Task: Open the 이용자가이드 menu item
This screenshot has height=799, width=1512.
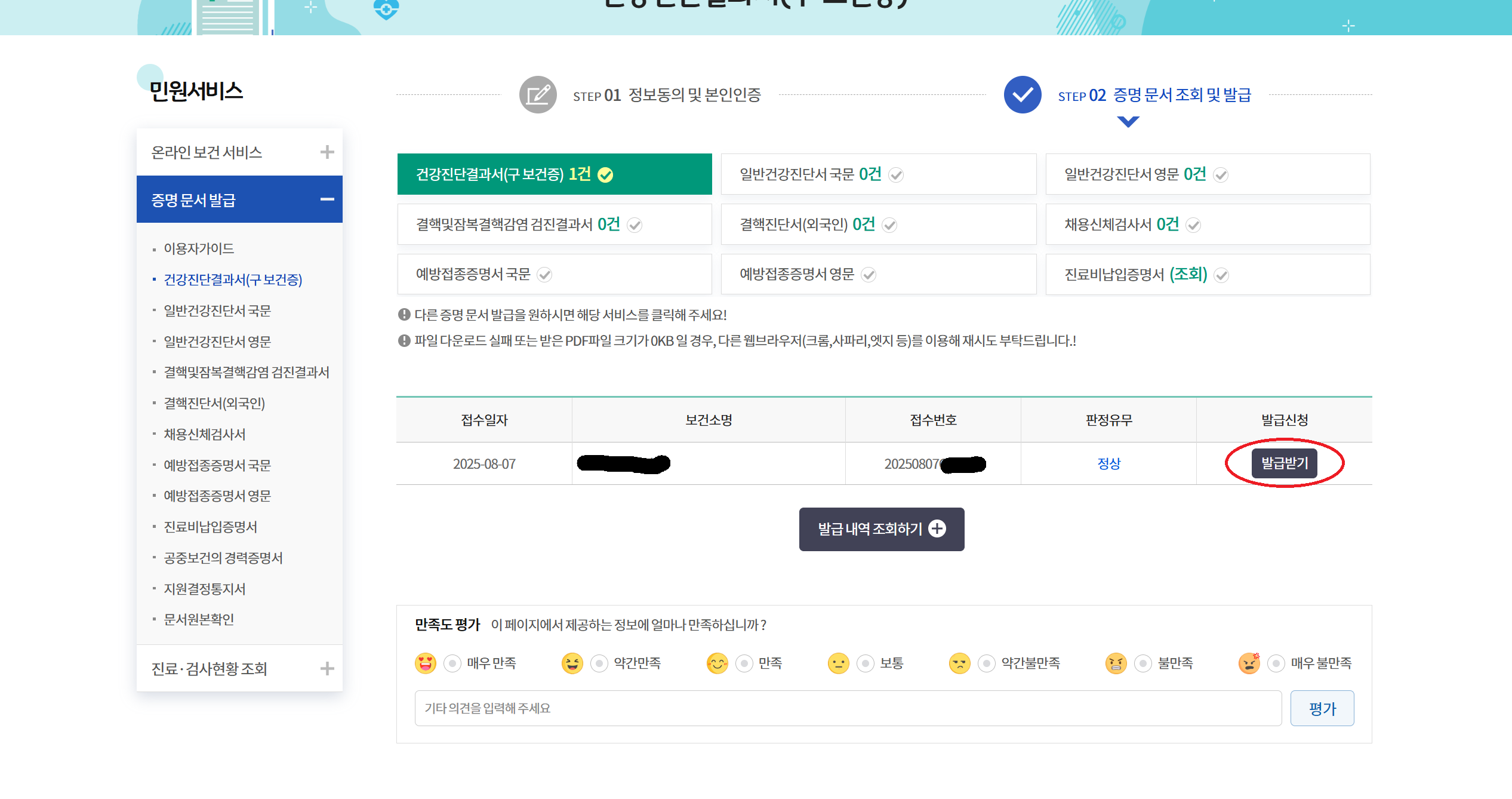Action: [199, 248]
